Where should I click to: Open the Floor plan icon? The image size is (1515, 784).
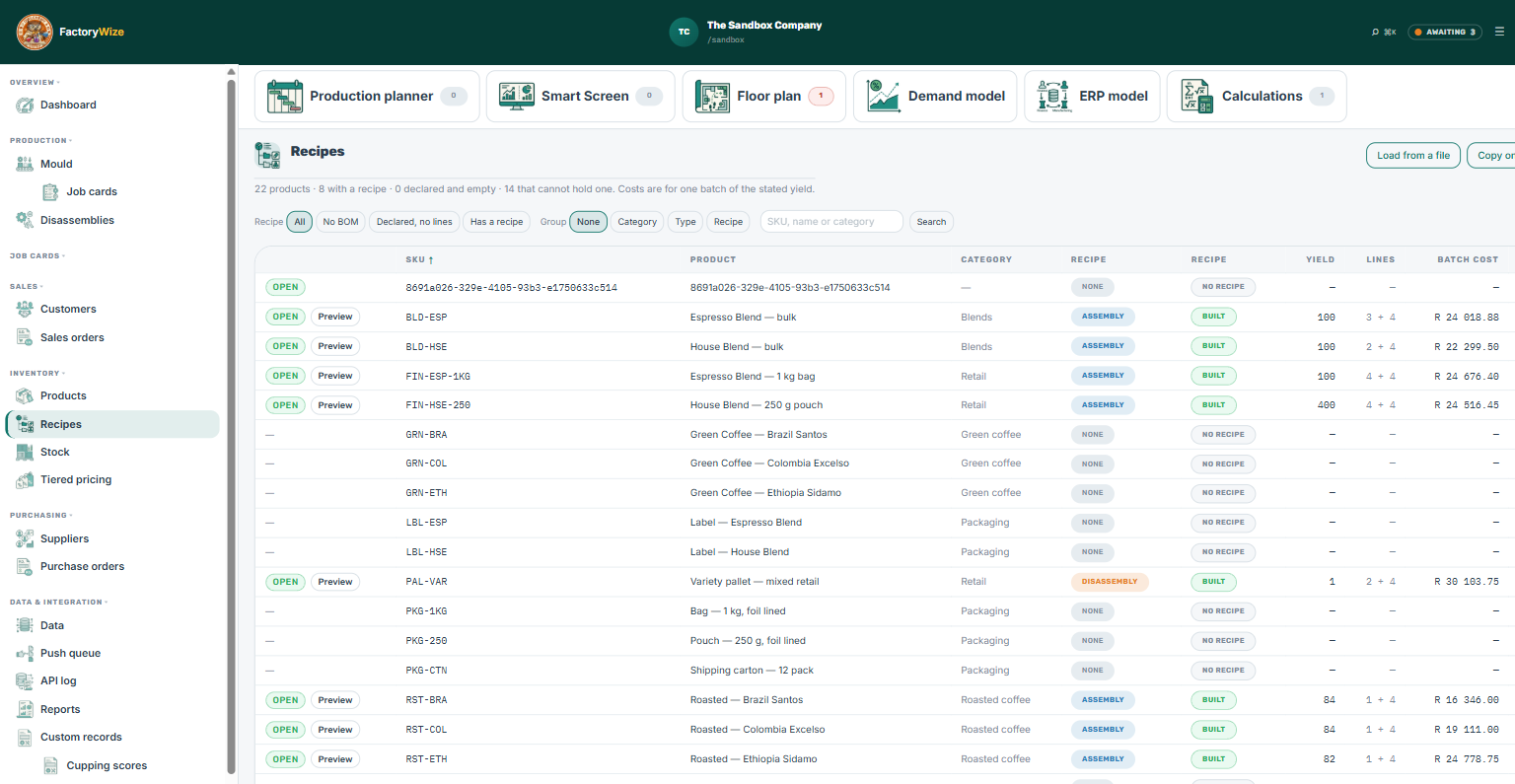pos(712,97)
